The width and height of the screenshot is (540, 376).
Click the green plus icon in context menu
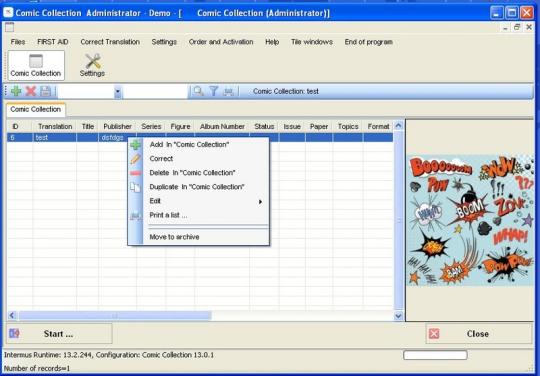pos(135,145)
